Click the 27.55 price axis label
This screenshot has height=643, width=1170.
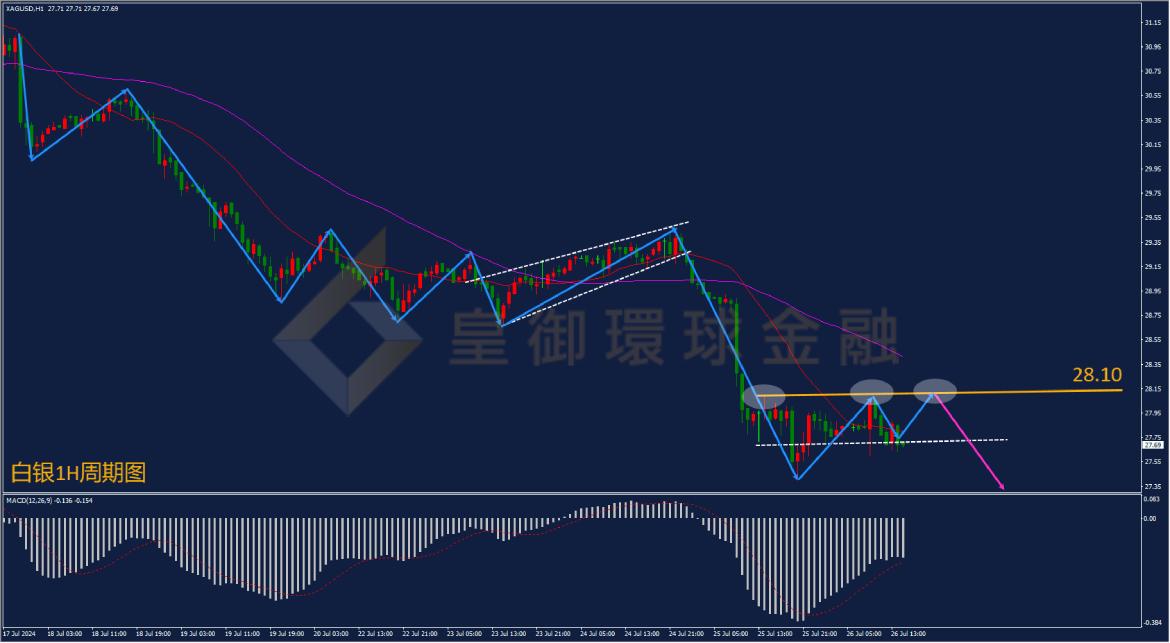1152,462
